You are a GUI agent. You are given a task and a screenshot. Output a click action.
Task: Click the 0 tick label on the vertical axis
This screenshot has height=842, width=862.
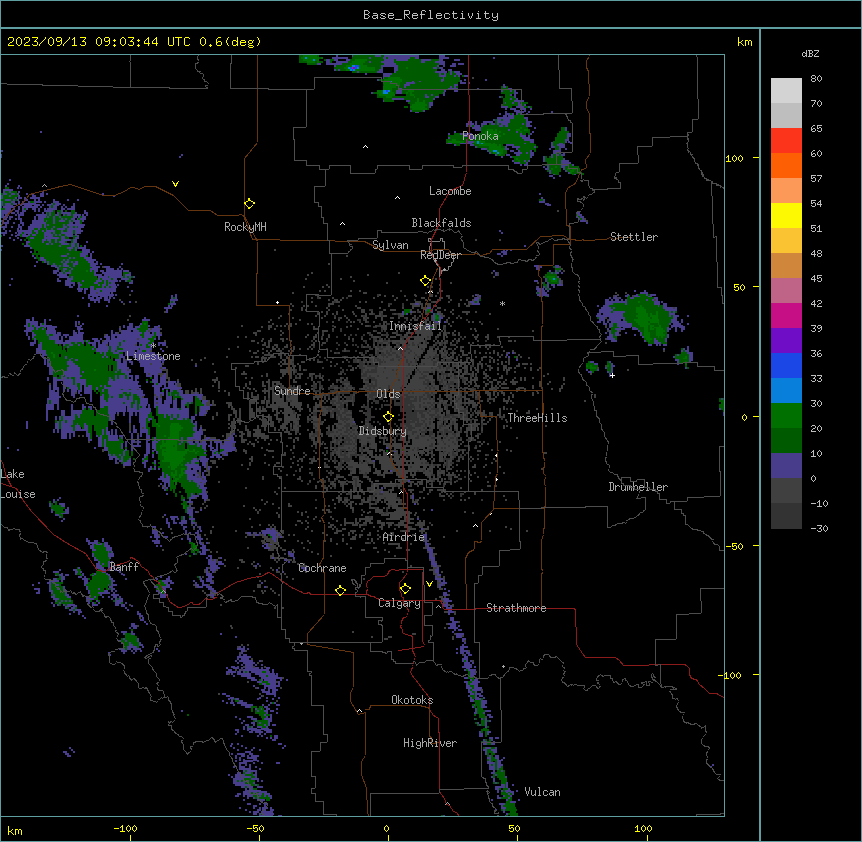[x=744, y=417]
